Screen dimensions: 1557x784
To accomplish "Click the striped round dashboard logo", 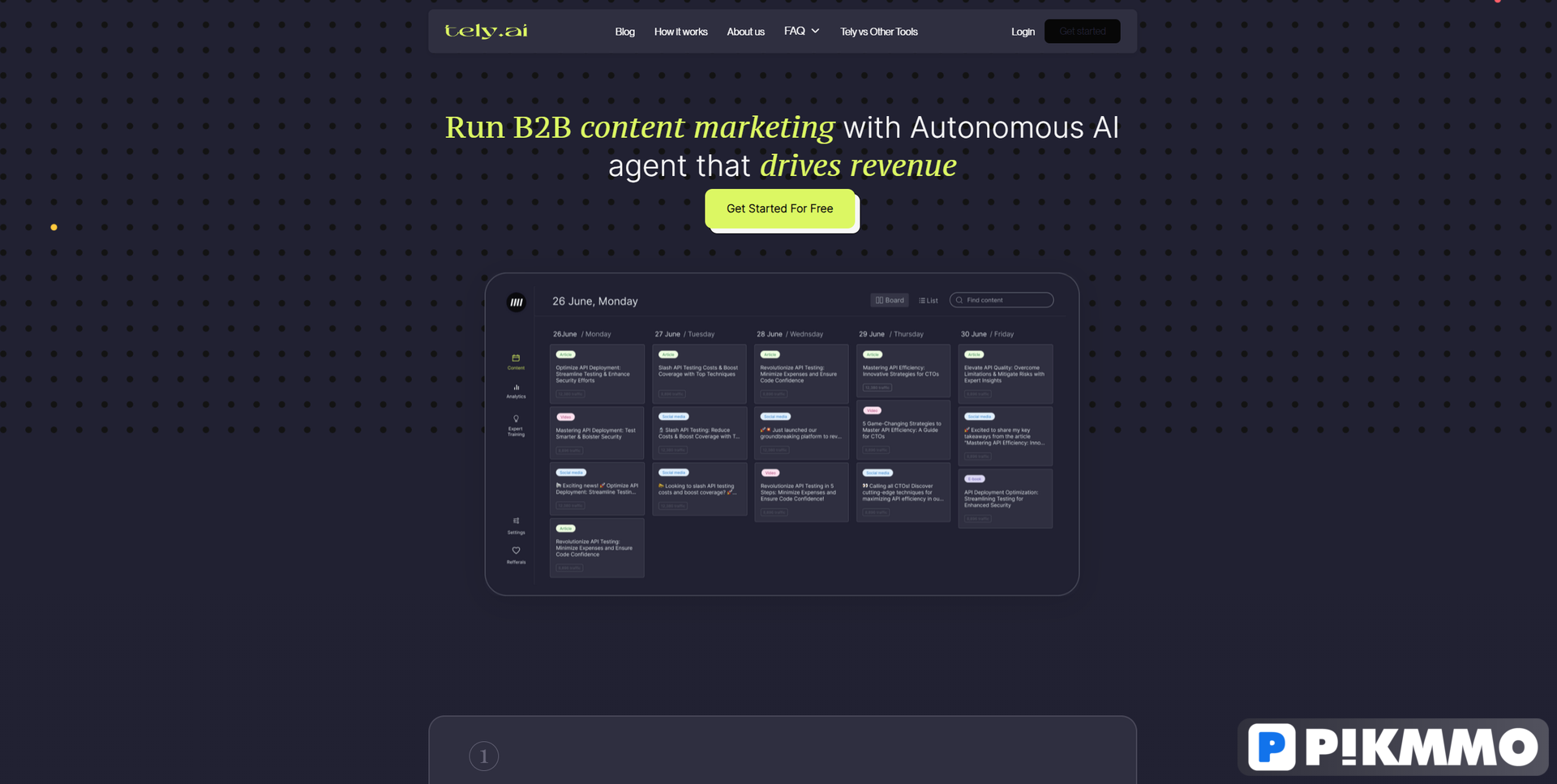I will tap(517, 302).
